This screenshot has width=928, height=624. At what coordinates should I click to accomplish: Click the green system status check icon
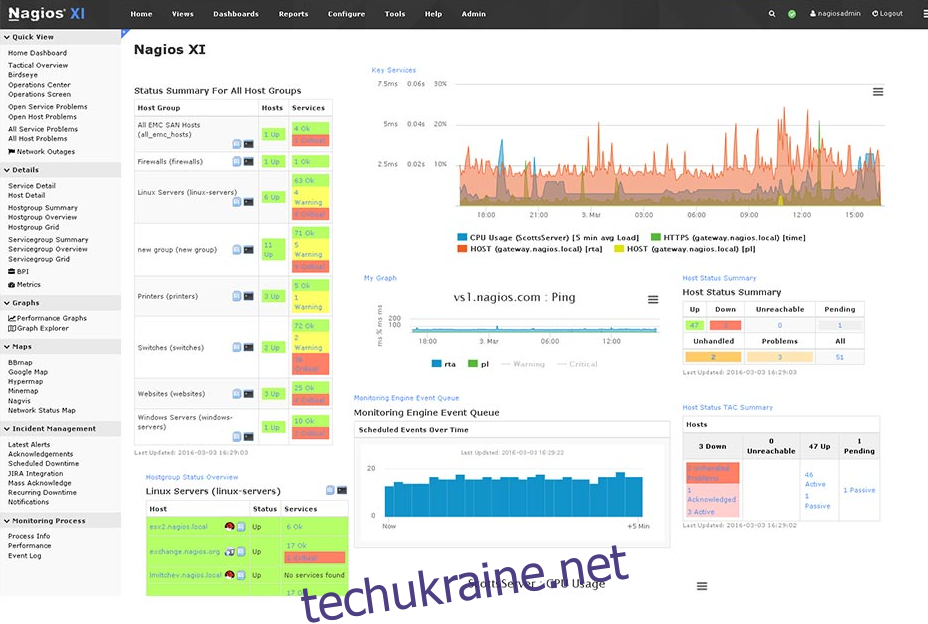[x=792, y=14]
